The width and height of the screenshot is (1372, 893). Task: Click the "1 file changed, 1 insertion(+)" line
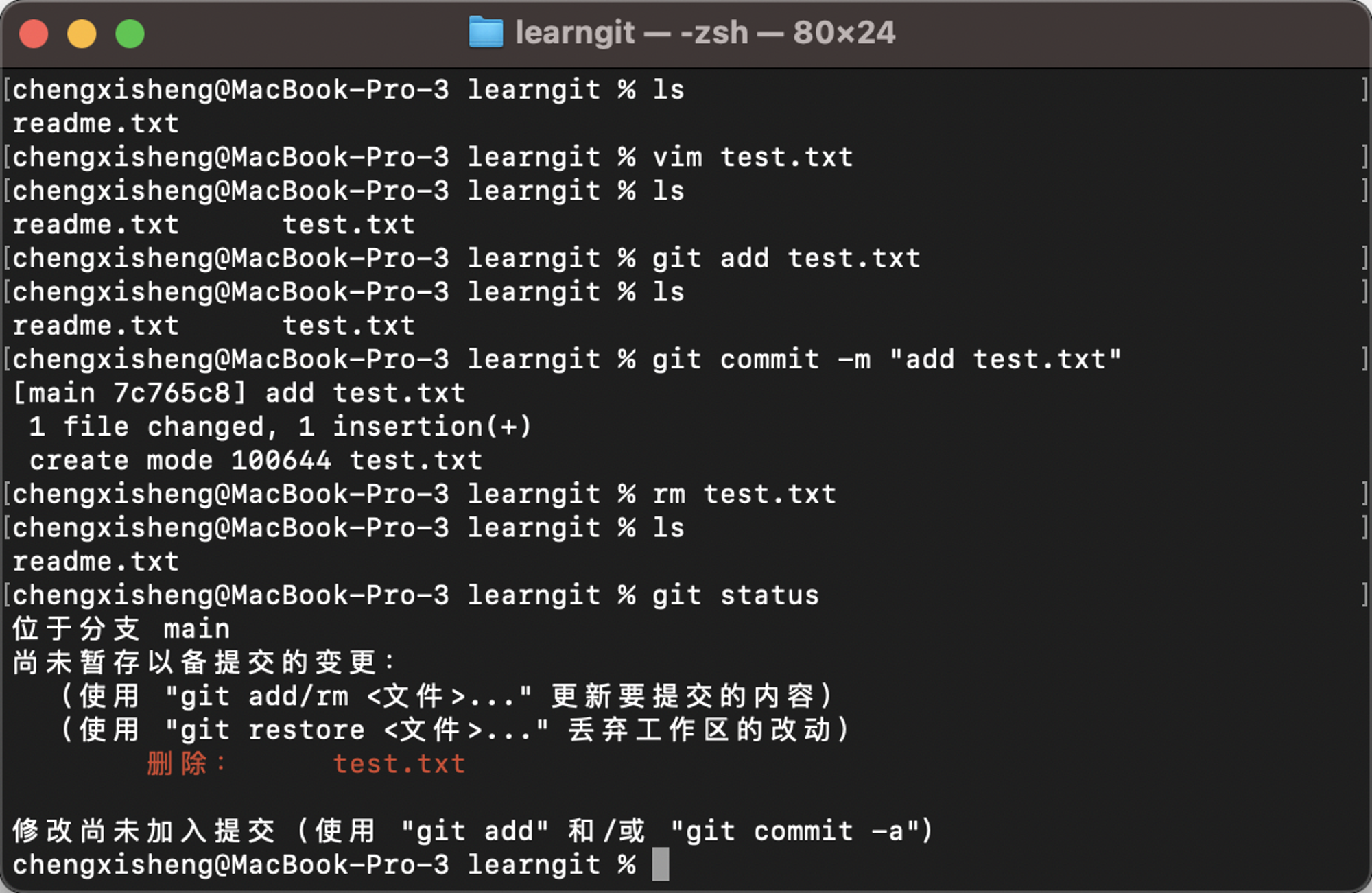coord(280,427)
